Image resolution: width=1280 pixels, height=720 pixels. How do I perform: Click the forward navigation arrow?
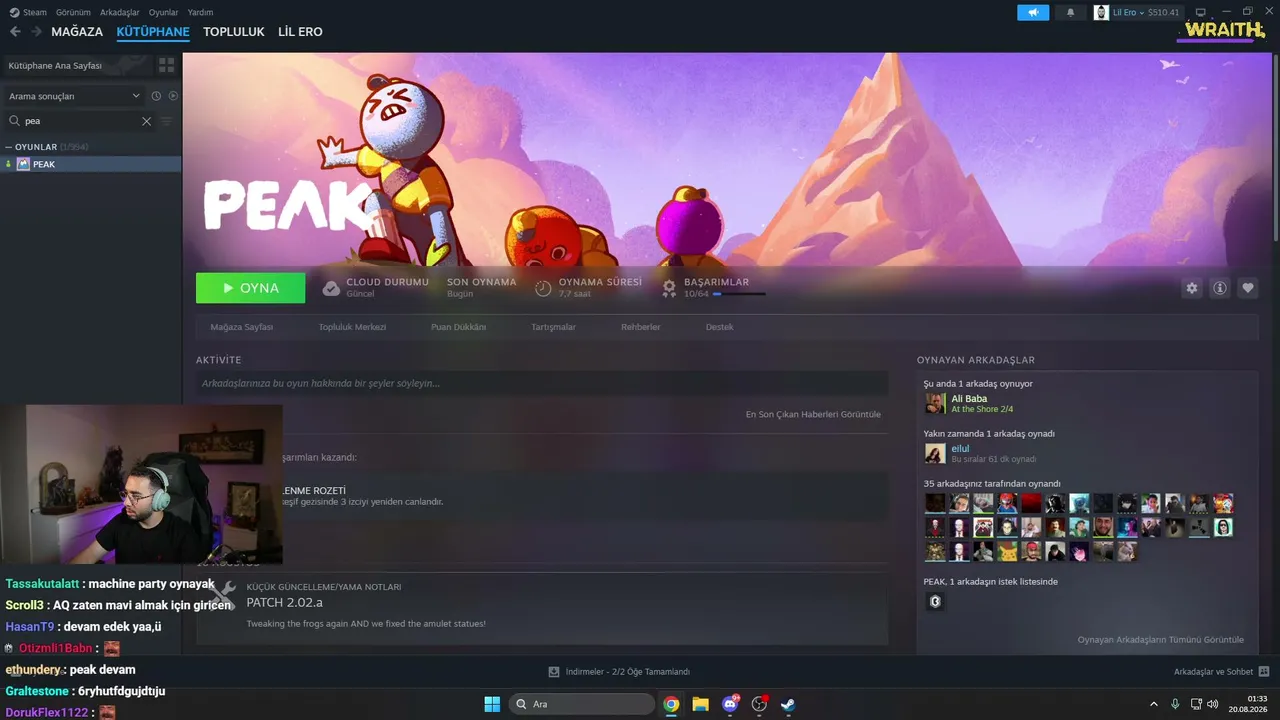click(36, 32)
